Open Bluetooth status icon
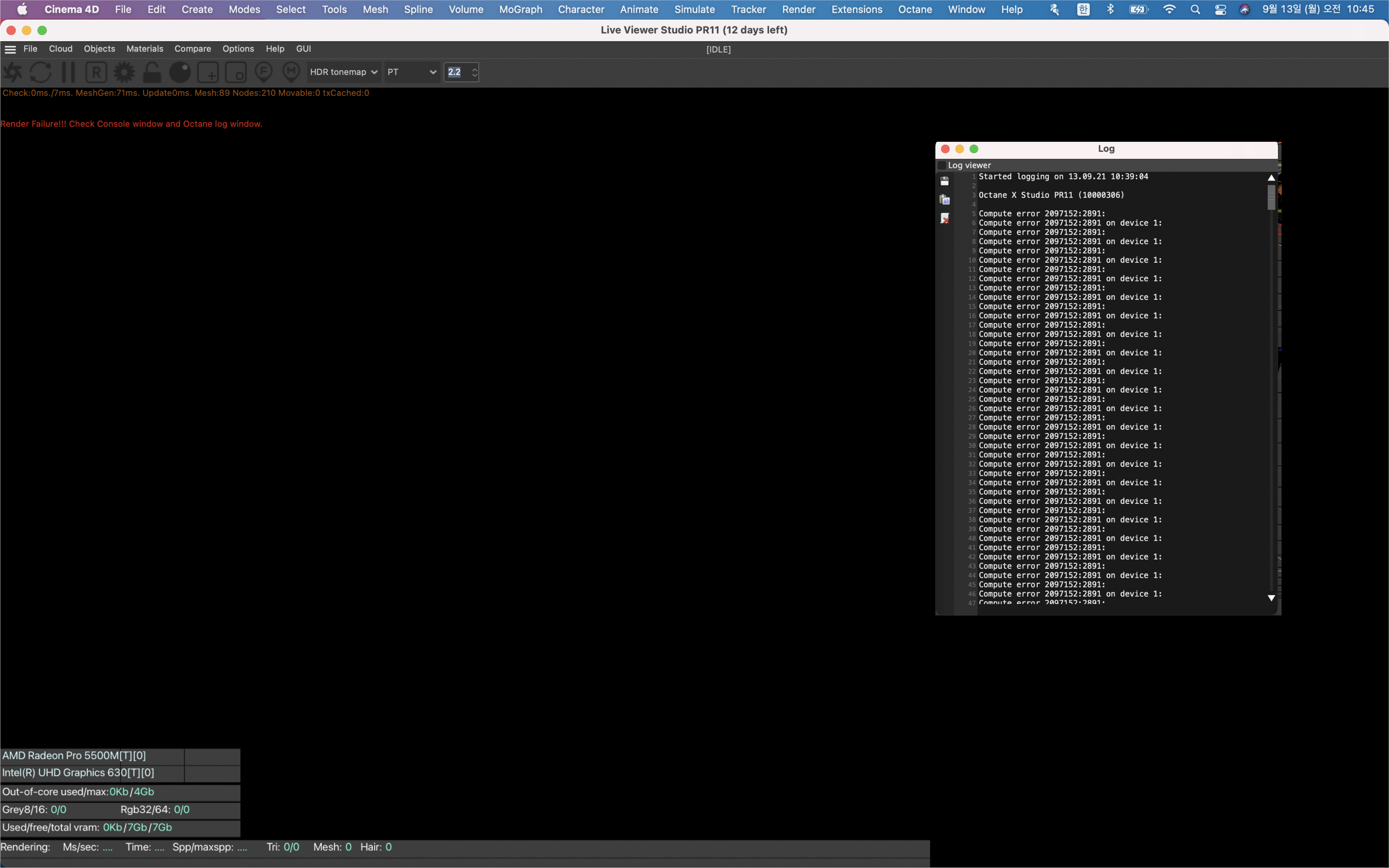Image resolution: width=1389 pixels, height=868 pixels. click(1110, 9)
